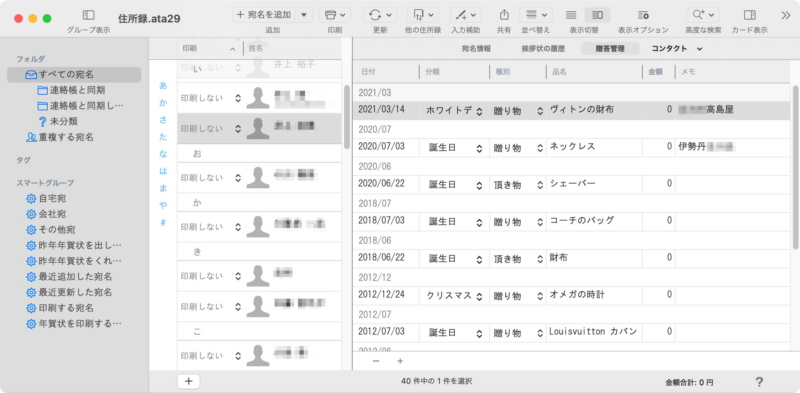Image resolution: width=800 pixels, height=393 pixels.
Task: Sort gift table by 日付 header
Action: (x=386, y=72)
